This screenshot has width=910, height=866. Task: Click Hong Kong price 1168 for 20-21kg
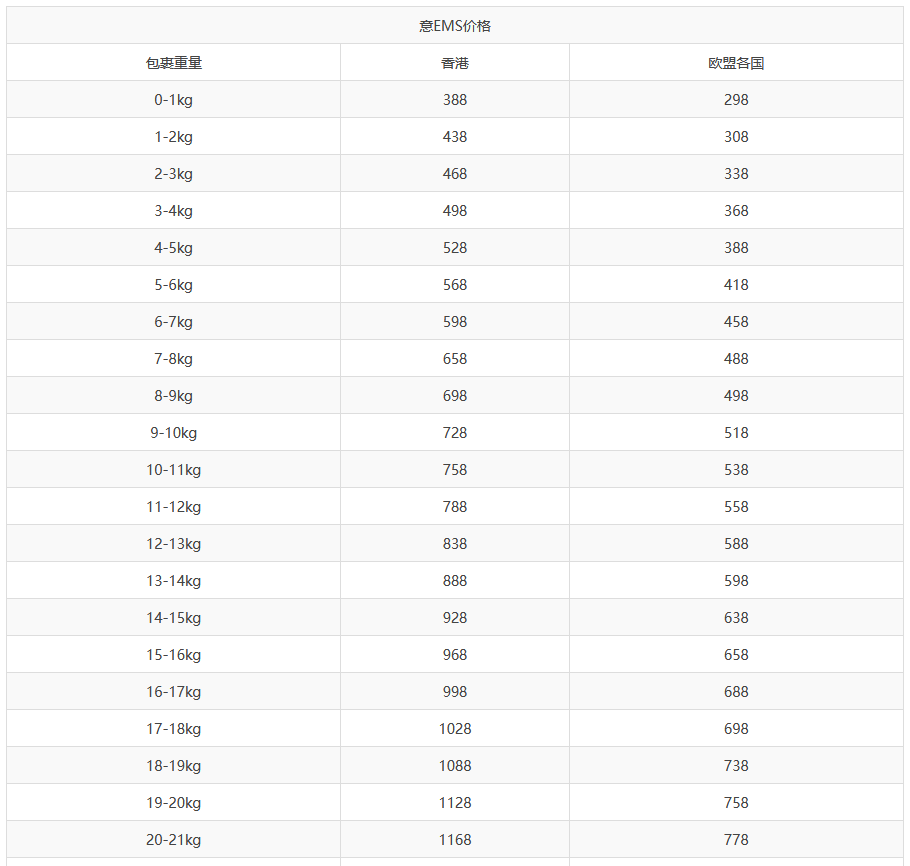click(455, 840)
